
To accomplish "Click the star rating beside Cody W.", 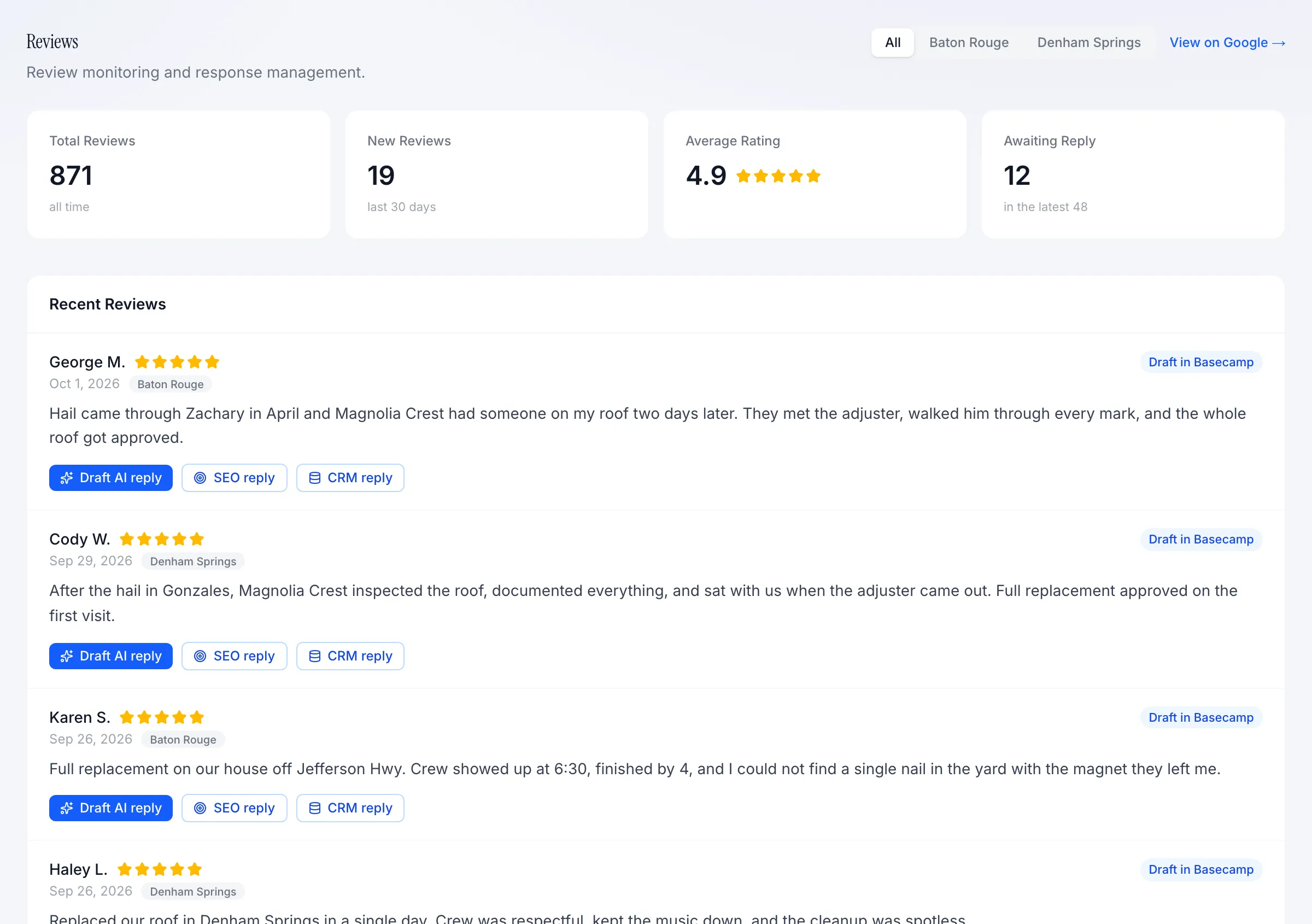I will (162, 540).
